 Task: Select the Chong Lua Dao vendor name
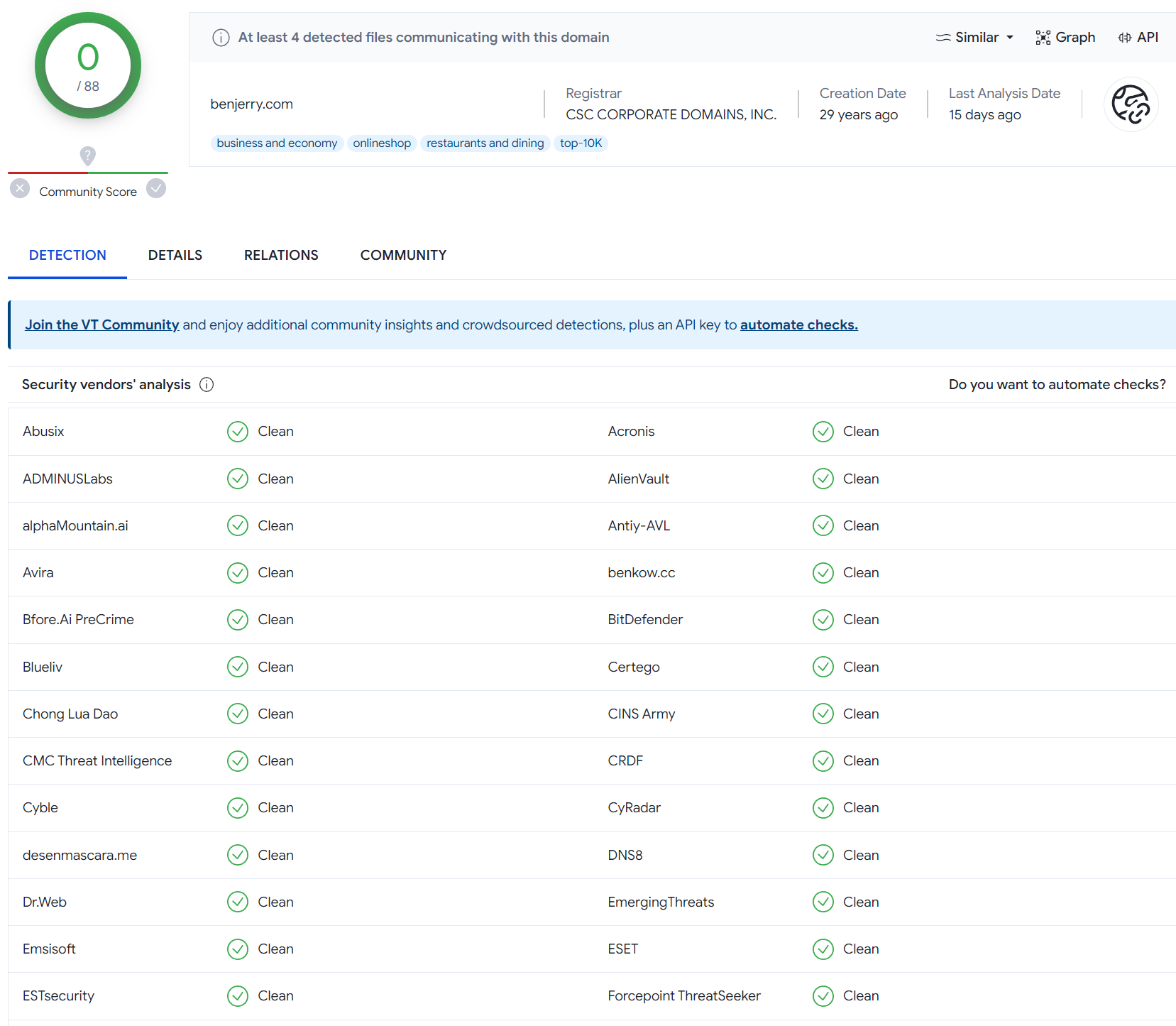70,714
